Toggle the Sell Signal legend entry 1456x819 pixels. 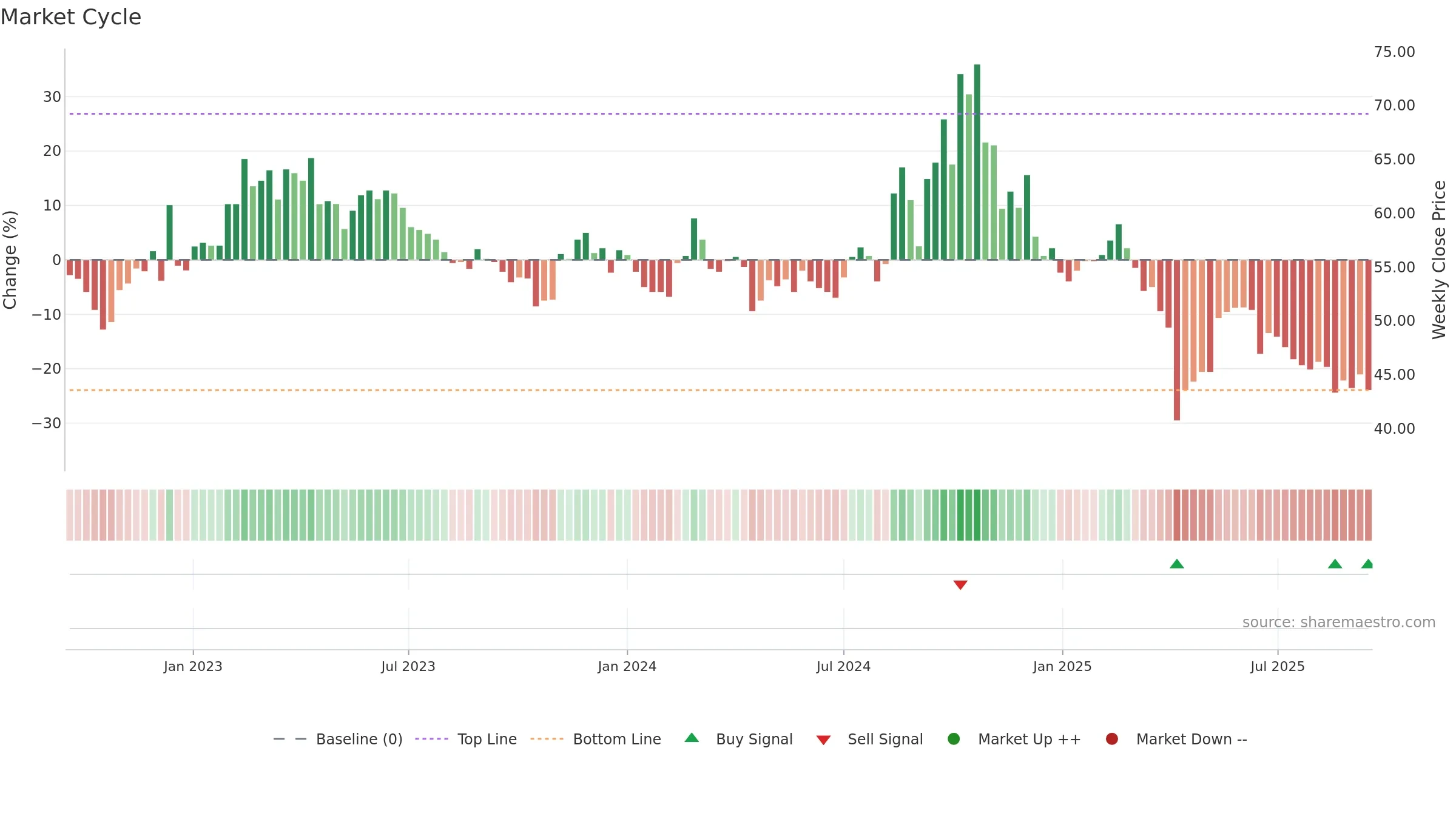869,739
